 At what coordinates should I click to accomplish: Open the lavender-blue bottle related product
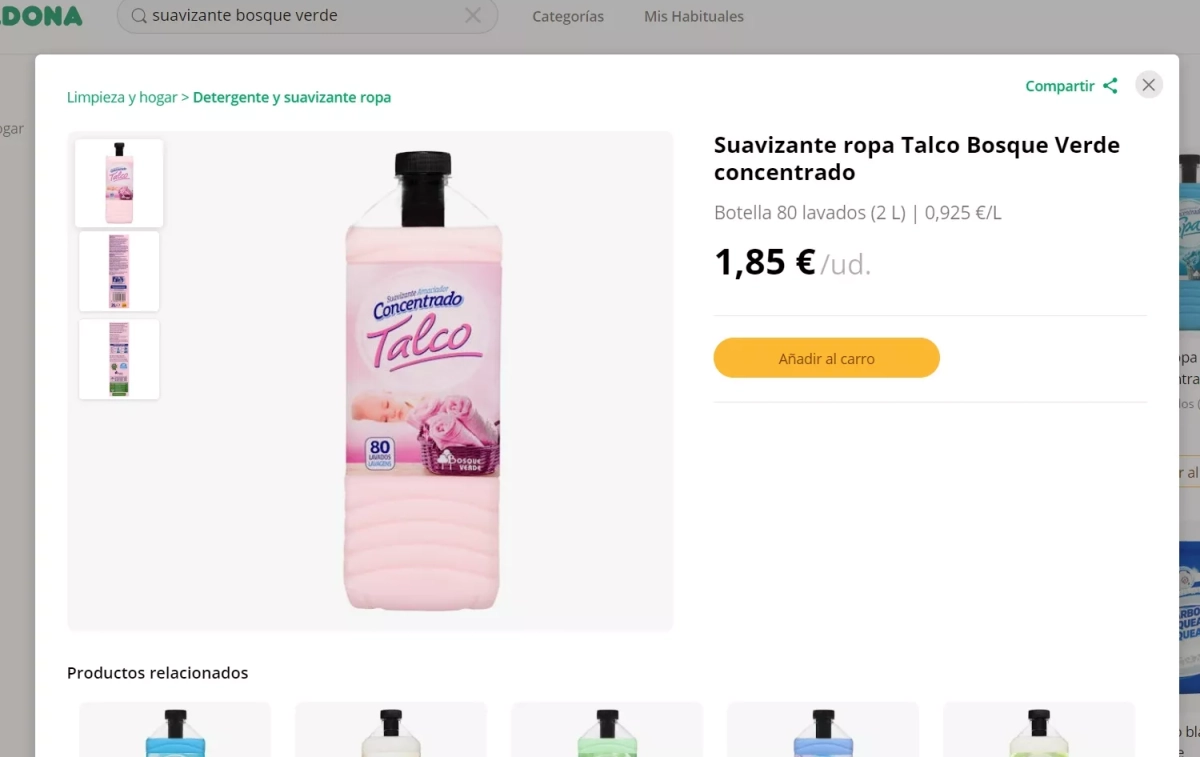[823, 730]
